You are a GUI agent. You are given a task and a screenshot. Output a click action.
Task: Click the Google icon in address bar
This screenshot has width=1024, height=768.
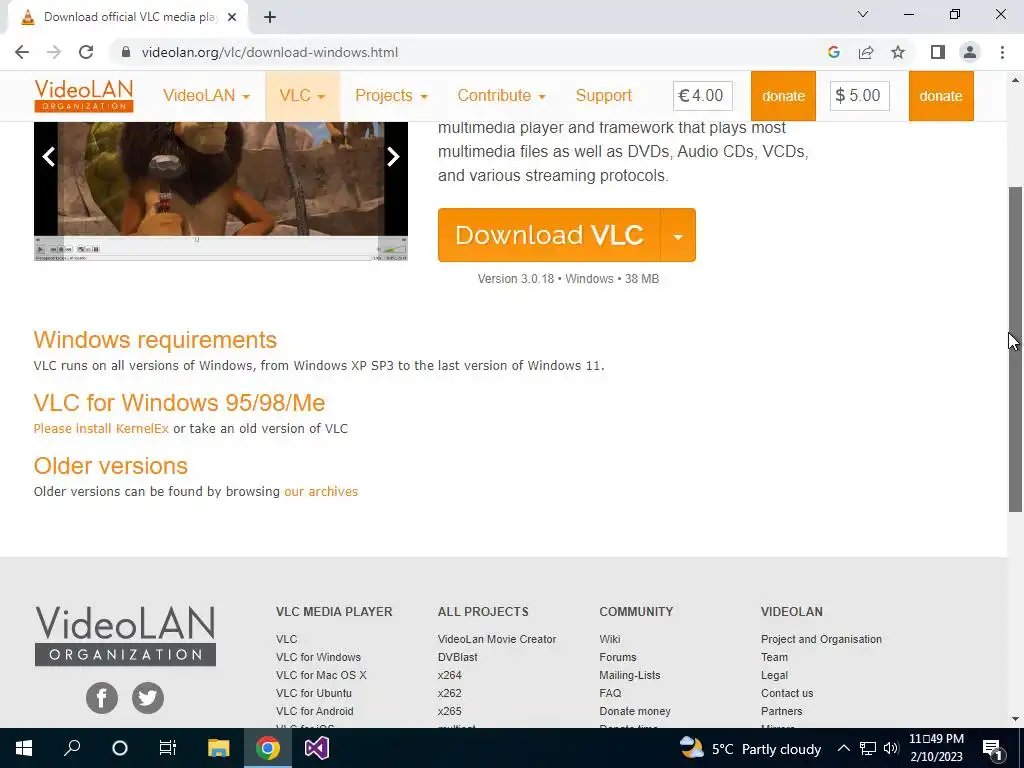pos(833,52)
